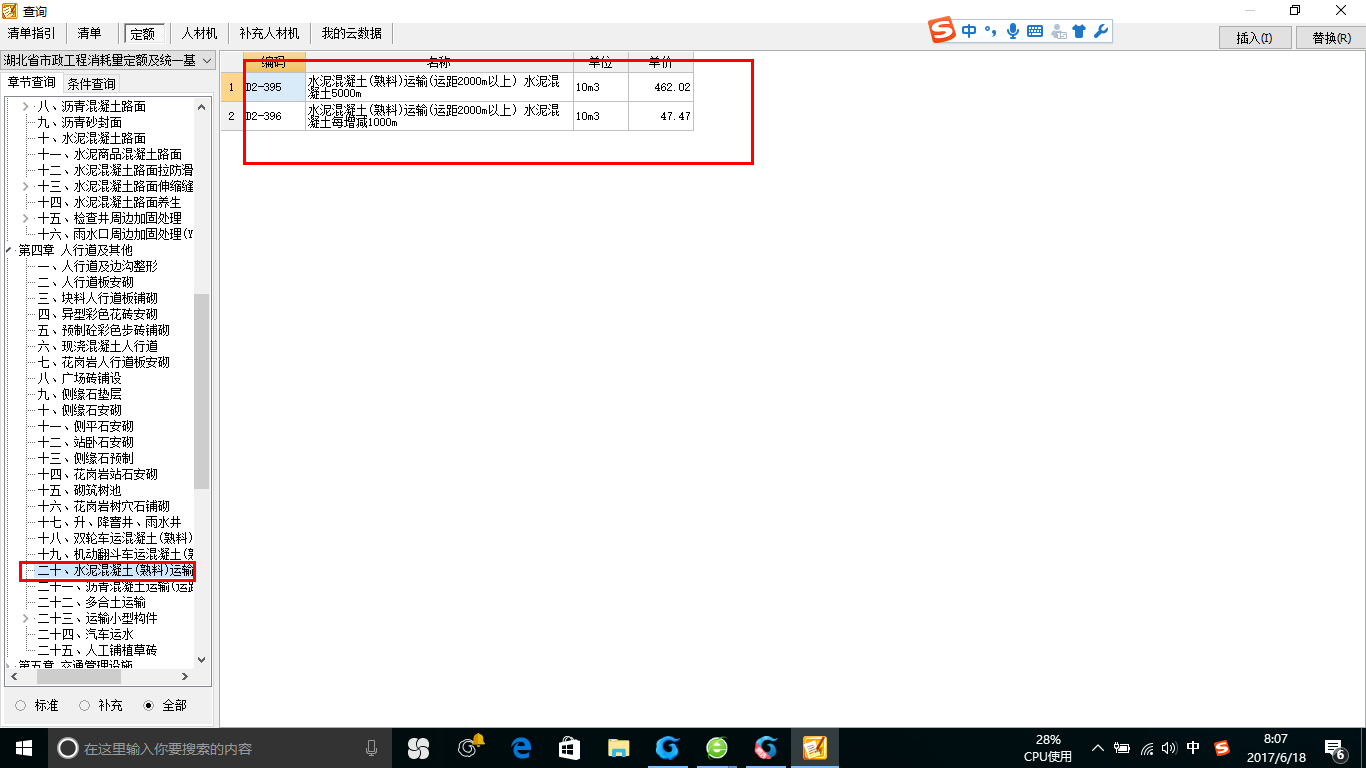Open the taskbar clock showing 8:07
Viewport: 1366px width, 768px height.
tap(1276, 748)
